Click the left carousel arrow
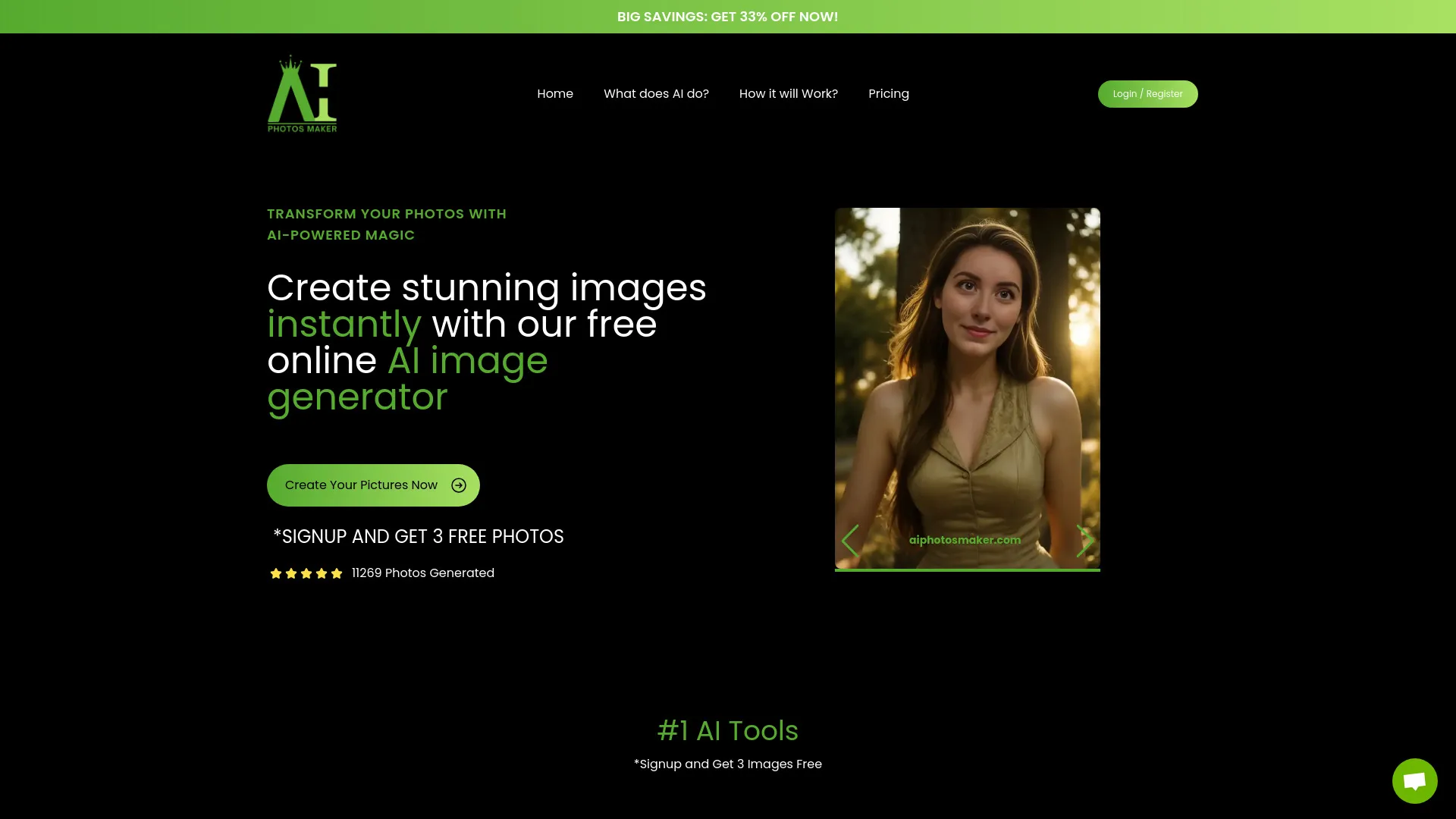 click(849, 540)
